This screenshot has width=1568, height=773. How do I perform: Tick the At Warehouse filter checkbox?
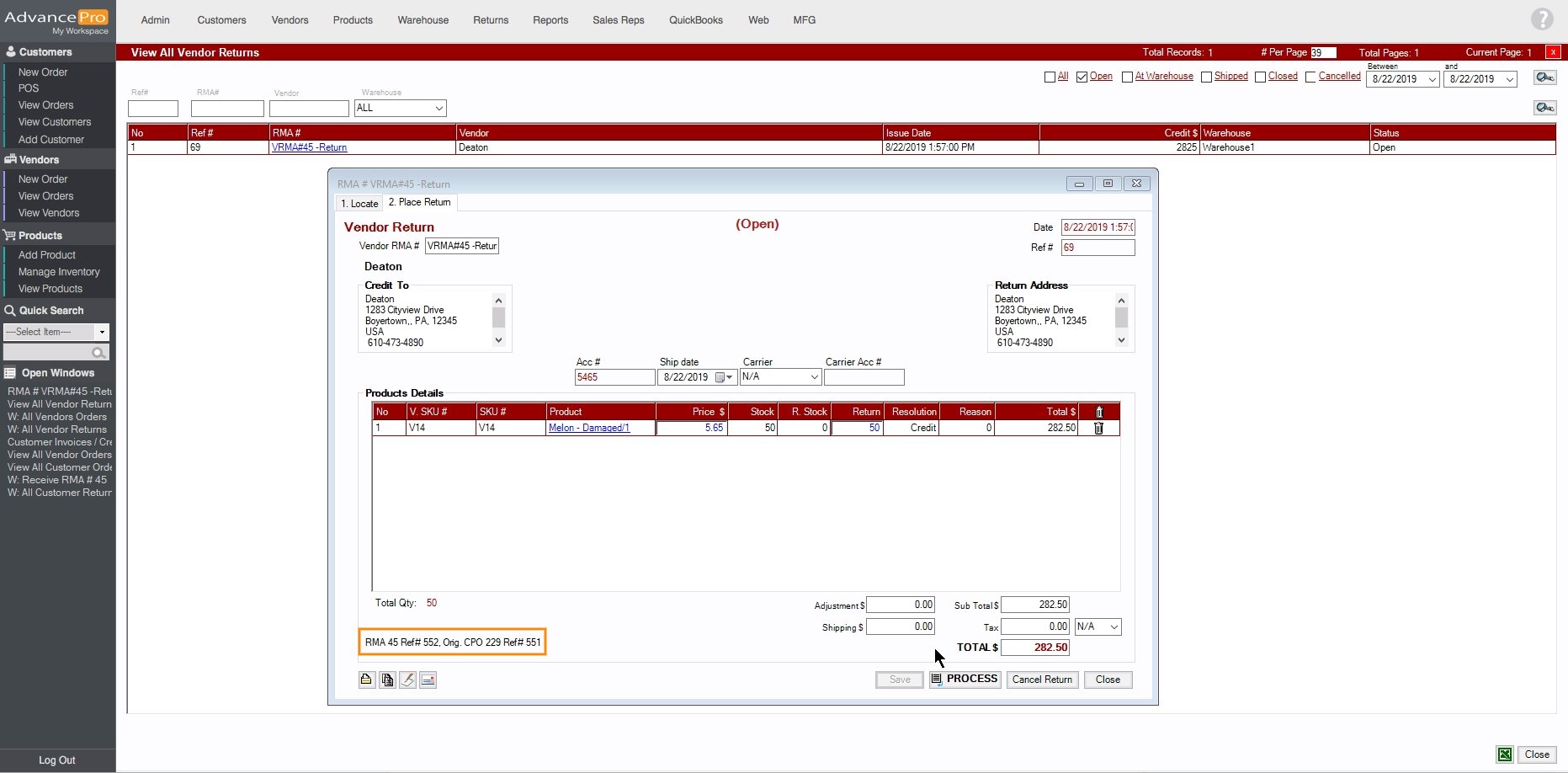coord(1127,77)
